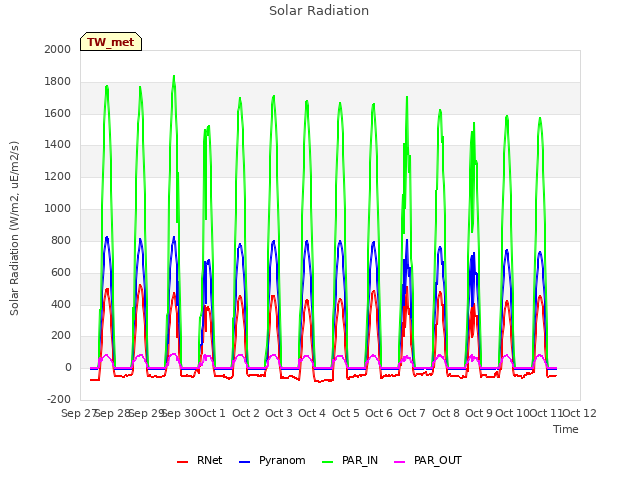Click the -200 y-axis tick label
This screenshot has height=480, width=640.
point(59,399)
